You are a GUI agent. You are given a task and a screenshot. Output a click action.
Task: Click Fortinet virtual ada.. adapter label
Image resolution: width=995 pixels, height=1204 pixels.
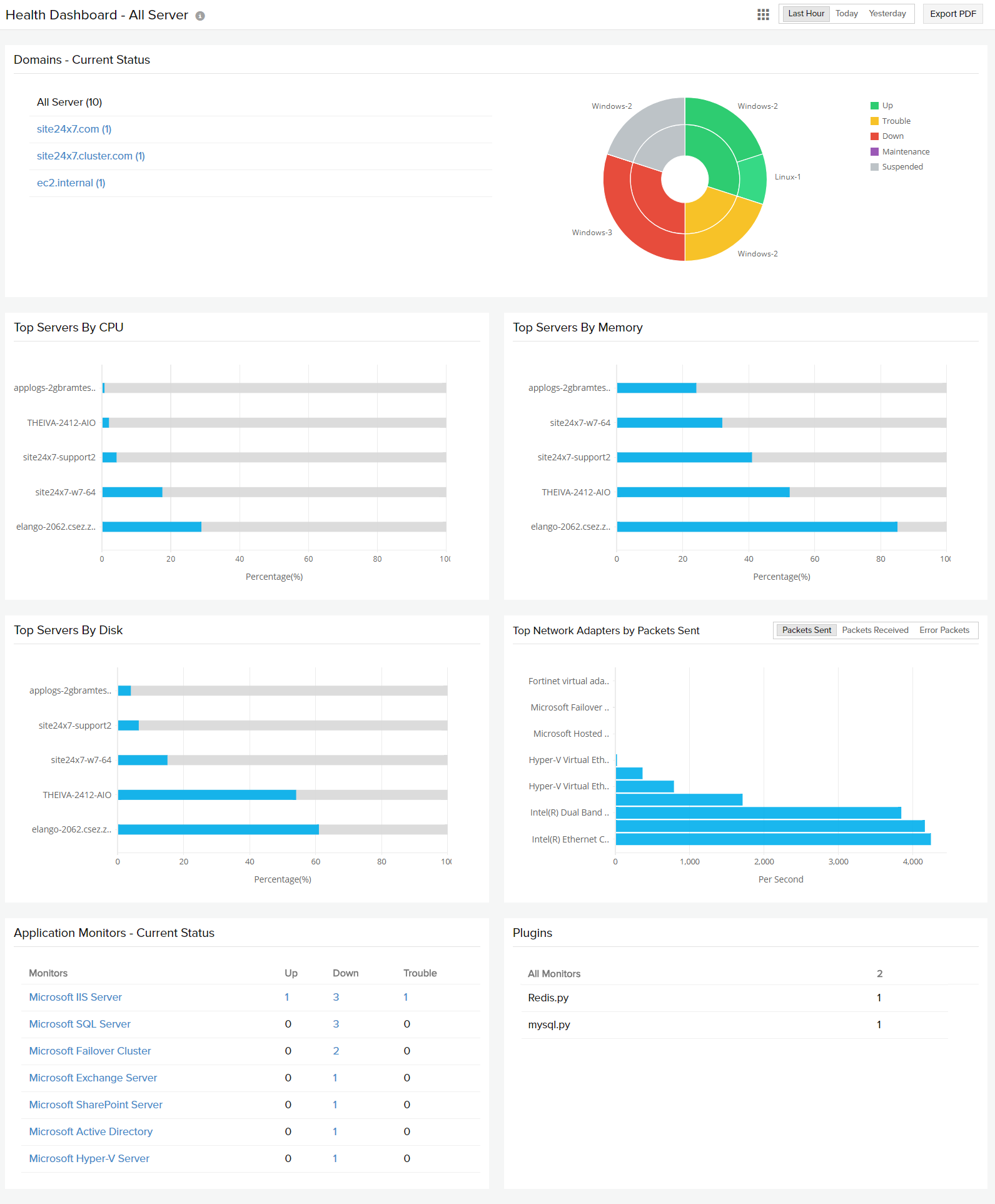pyautogui.click(x=568, y=681)
